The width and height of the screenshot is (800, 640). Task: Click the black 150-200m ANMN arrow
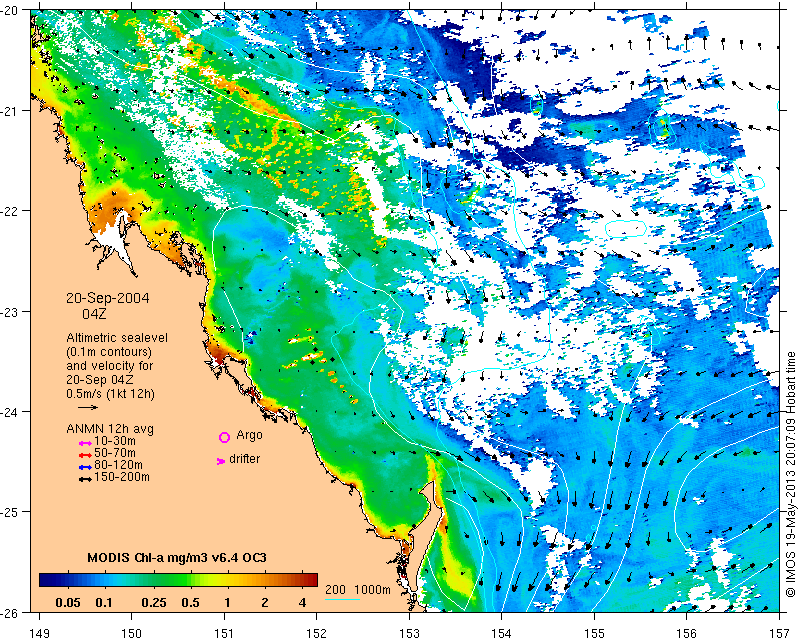click(x=85, y=479)
